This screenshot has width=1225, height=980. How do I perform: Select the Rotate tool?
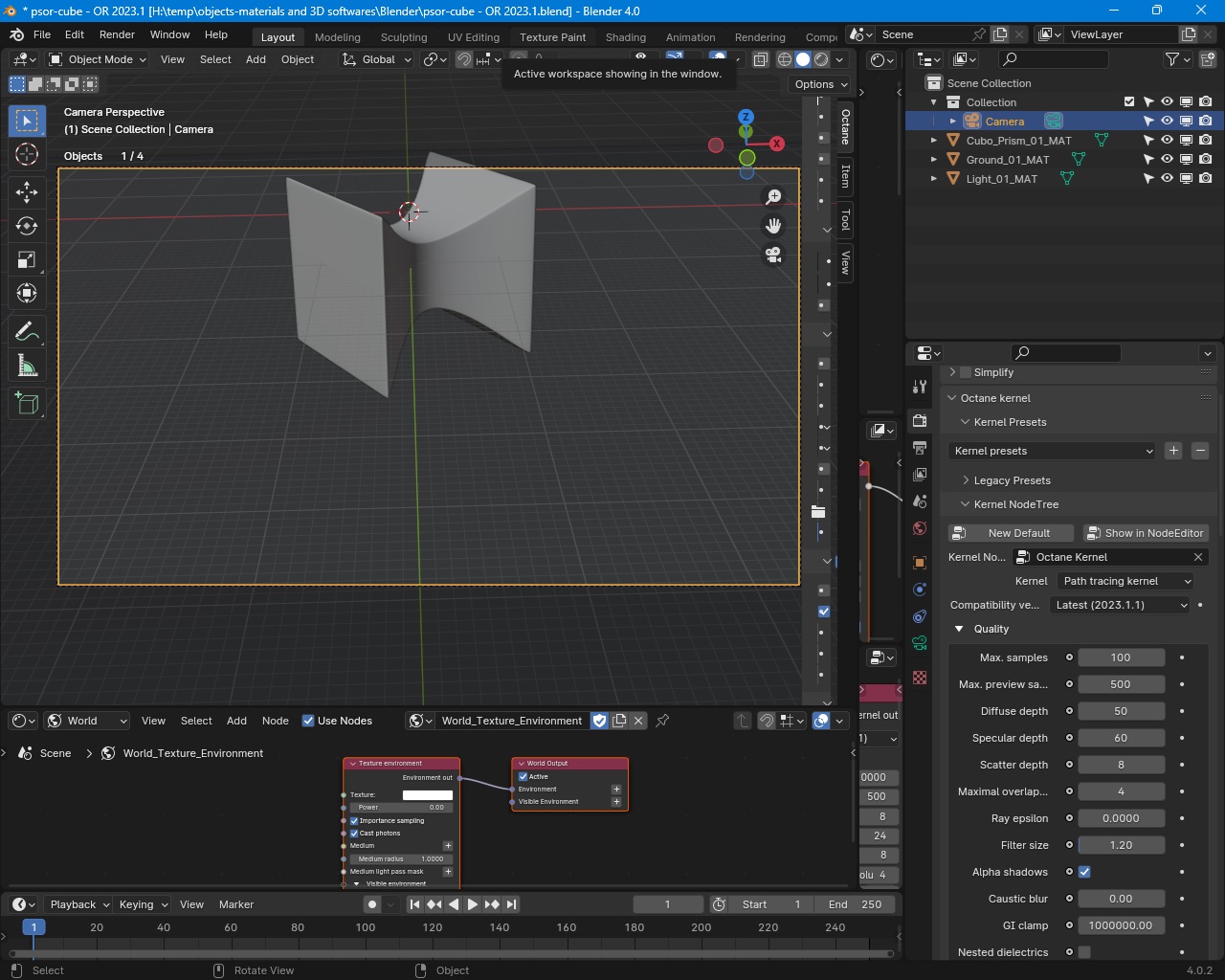[x=27, y=226]
